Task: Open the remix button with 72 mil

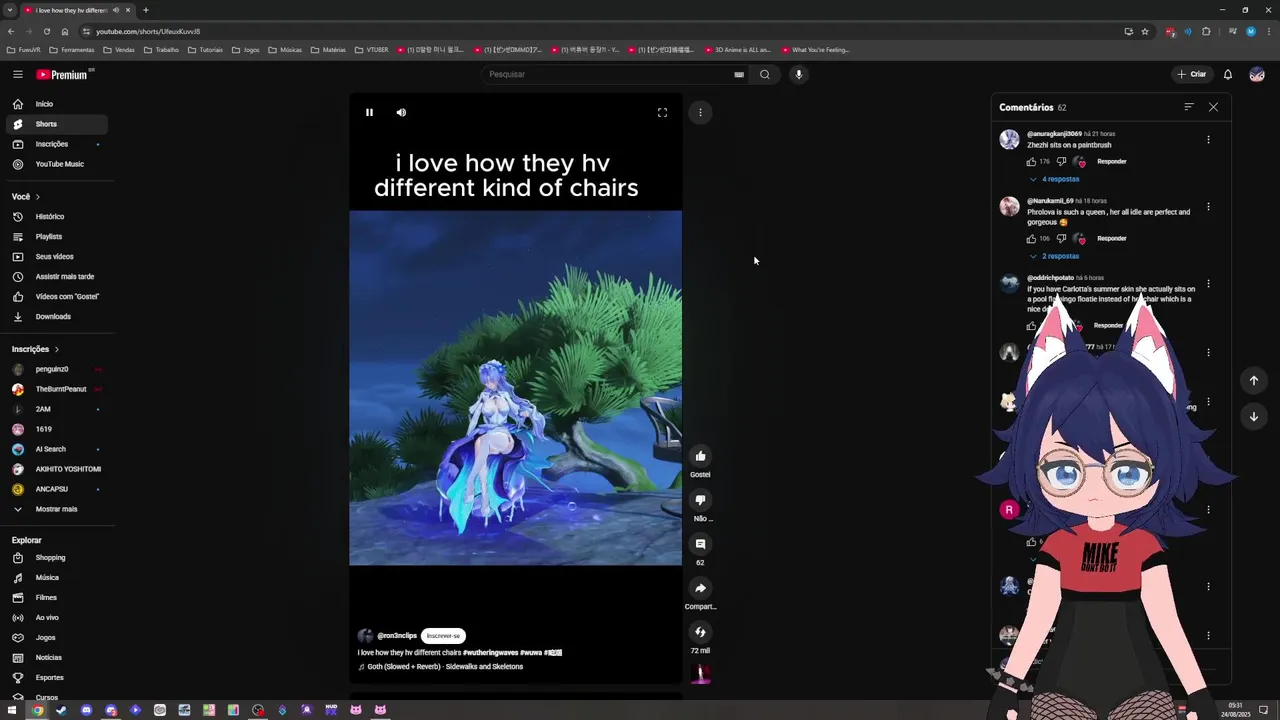Action: coord(700,632)
